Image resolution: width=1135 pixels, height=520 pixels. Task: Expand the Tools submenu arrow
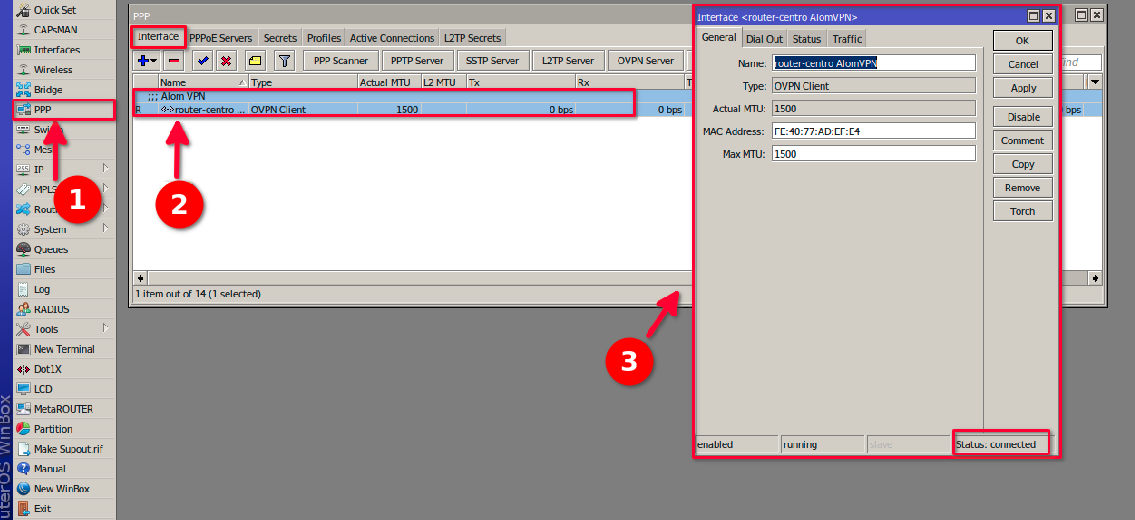tap(106, 328)
